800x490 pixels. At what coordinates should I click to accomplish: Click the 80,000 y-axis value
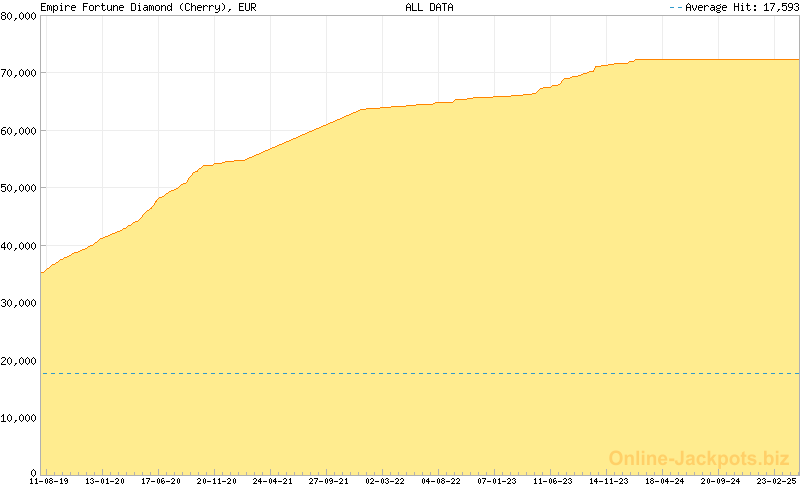(x=18, y=16)
